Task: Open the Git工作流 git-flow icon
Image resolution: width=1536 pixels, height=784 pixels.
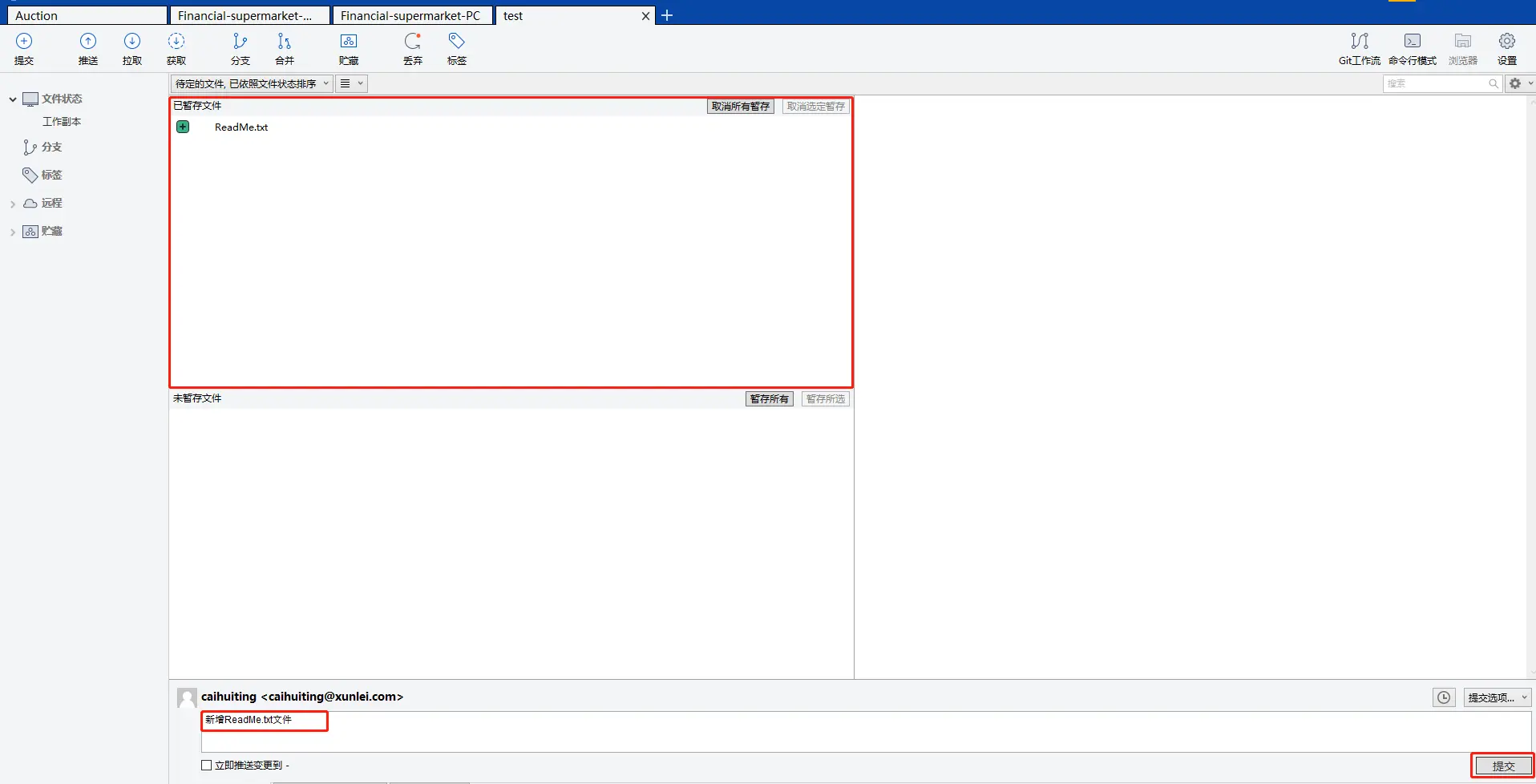Action: click(x=1360, y=41)
